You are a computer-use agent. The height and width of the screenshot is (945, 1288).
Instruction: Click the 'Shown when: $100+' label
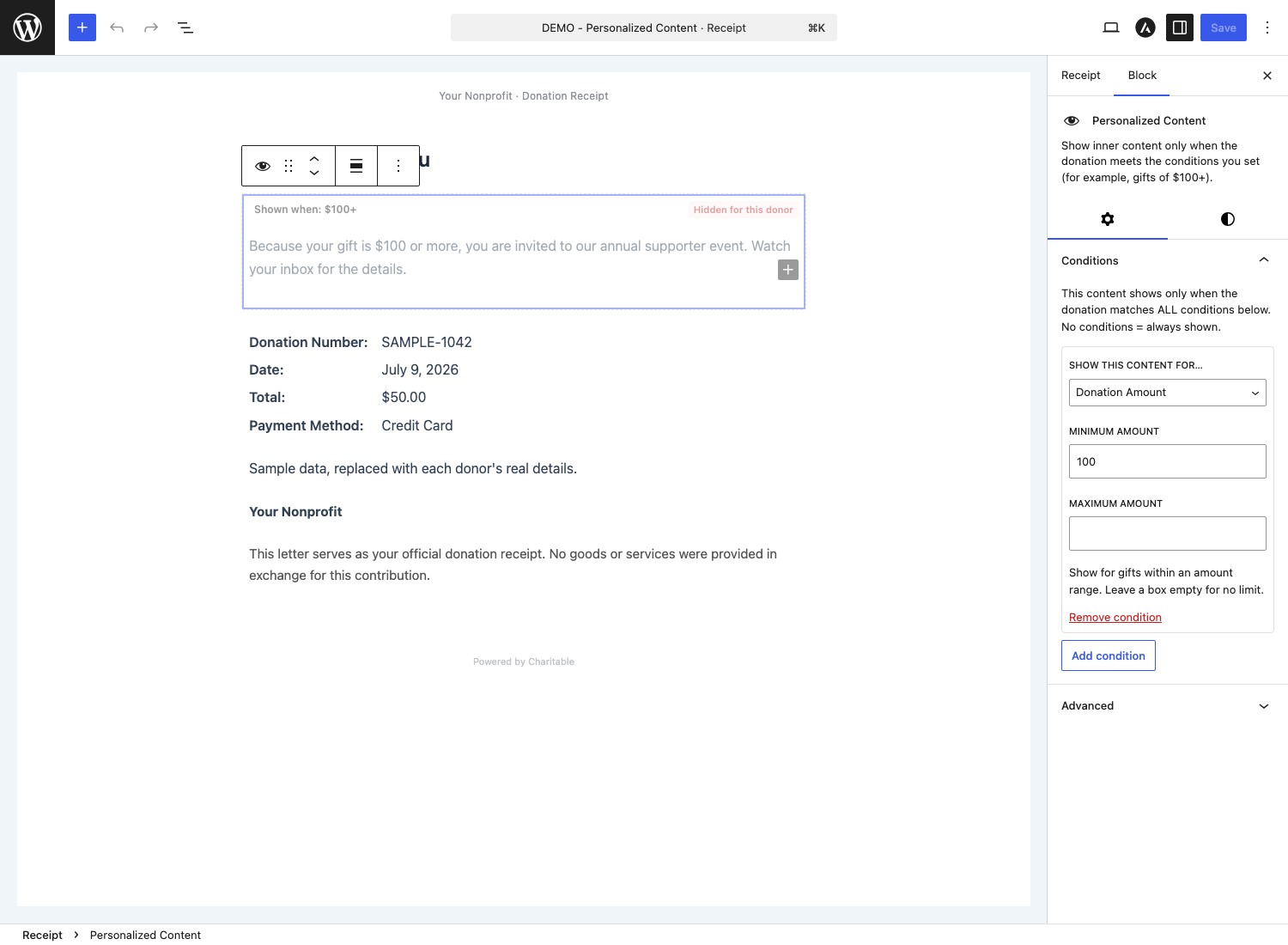pyautogui.click(x=305, y=210)
